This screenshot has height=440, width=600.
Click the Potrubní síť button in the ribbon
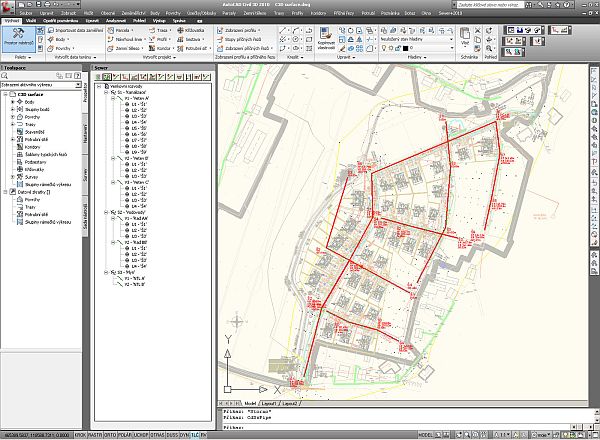pyautogui.click(x=194, y=49)
